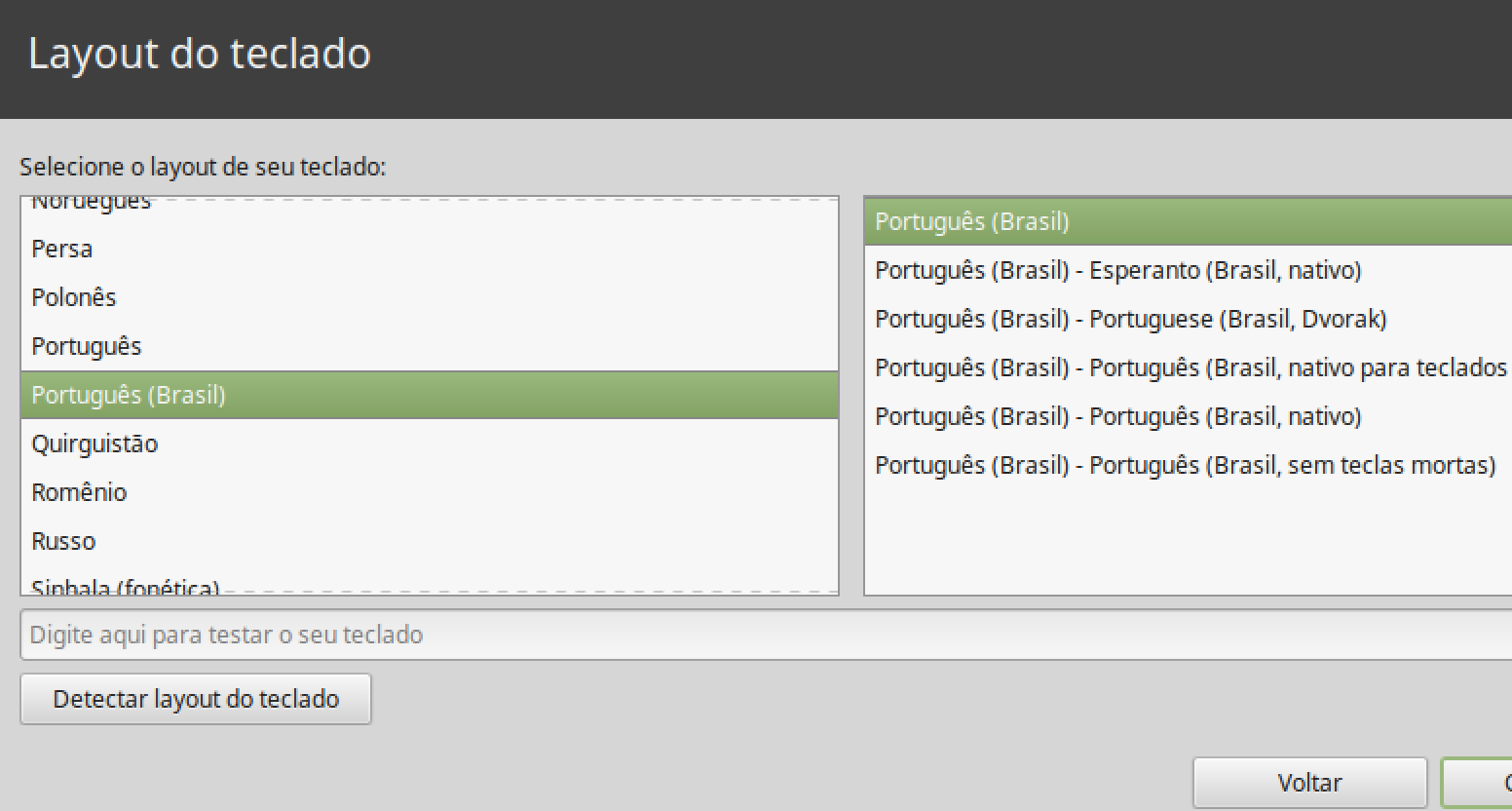Image resolution: width=1512 pixels, height=811 pixels.
Task: Select the partially visible Norueguês entry
Action: pos(92,203)
